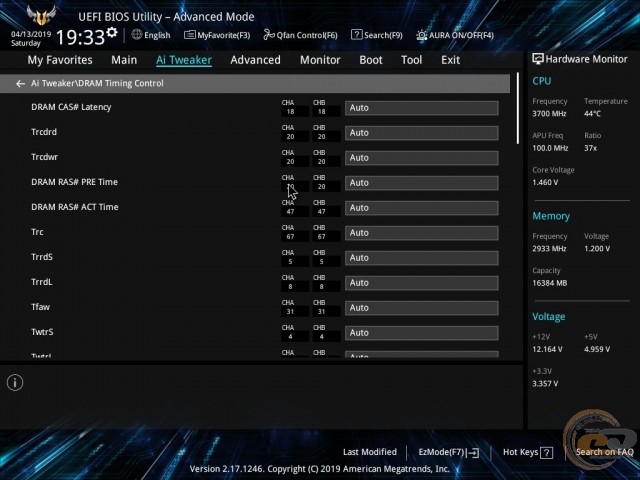Open Search on FAQ link
640x480 pixels.
[x=604, y=452]
